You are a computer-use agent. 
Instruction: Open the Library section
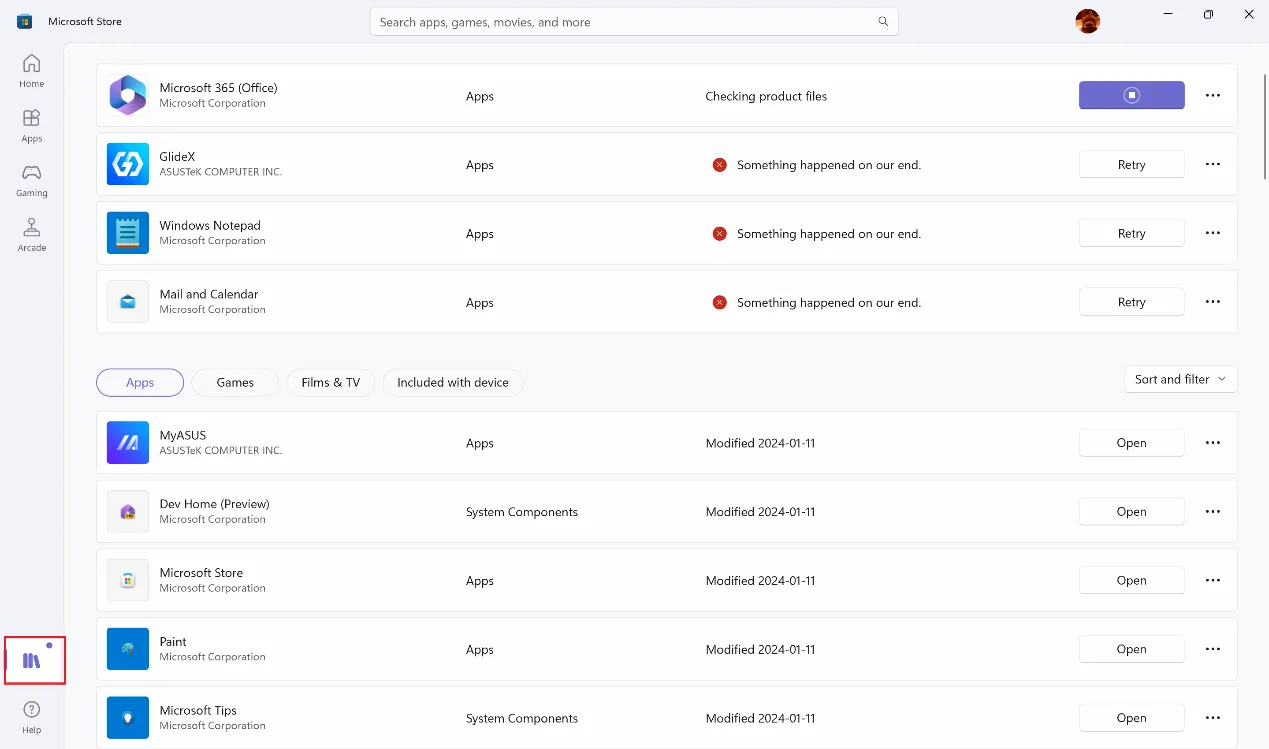click(x=33, y=658)
